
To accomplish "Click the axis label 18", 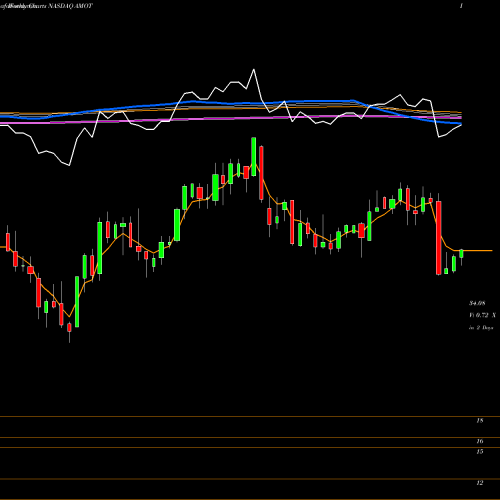I will [x=480, y=421].
